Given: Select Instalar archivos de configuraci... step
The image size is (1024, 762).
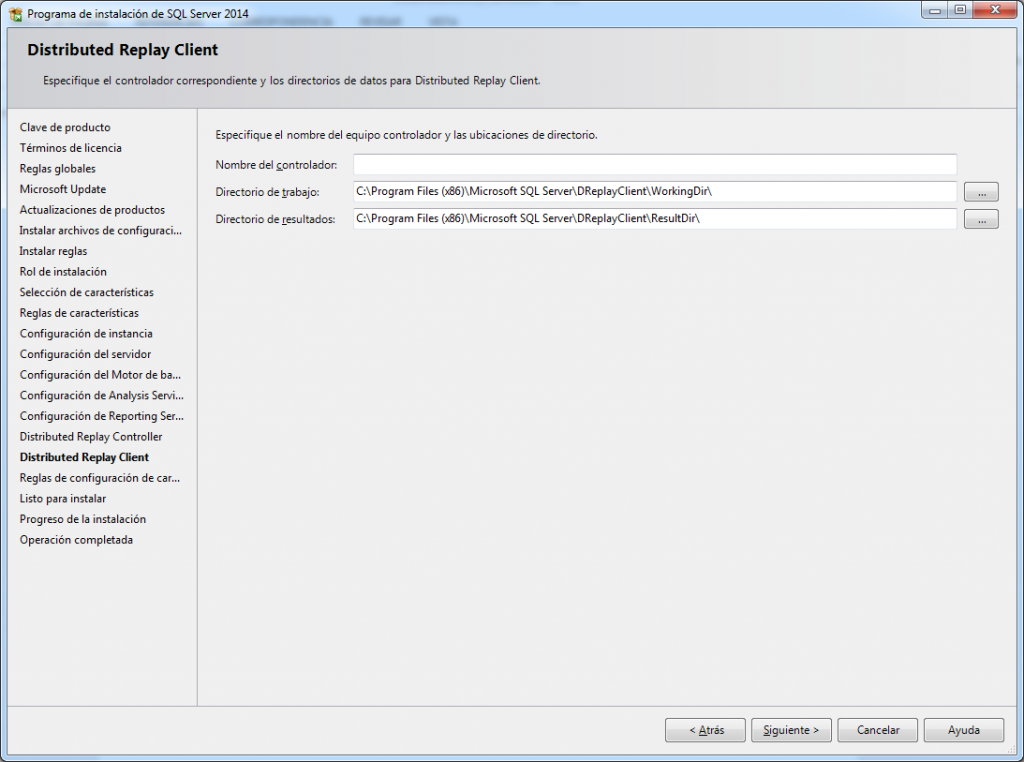Looking at the screenshot, I should pos(101,230).
